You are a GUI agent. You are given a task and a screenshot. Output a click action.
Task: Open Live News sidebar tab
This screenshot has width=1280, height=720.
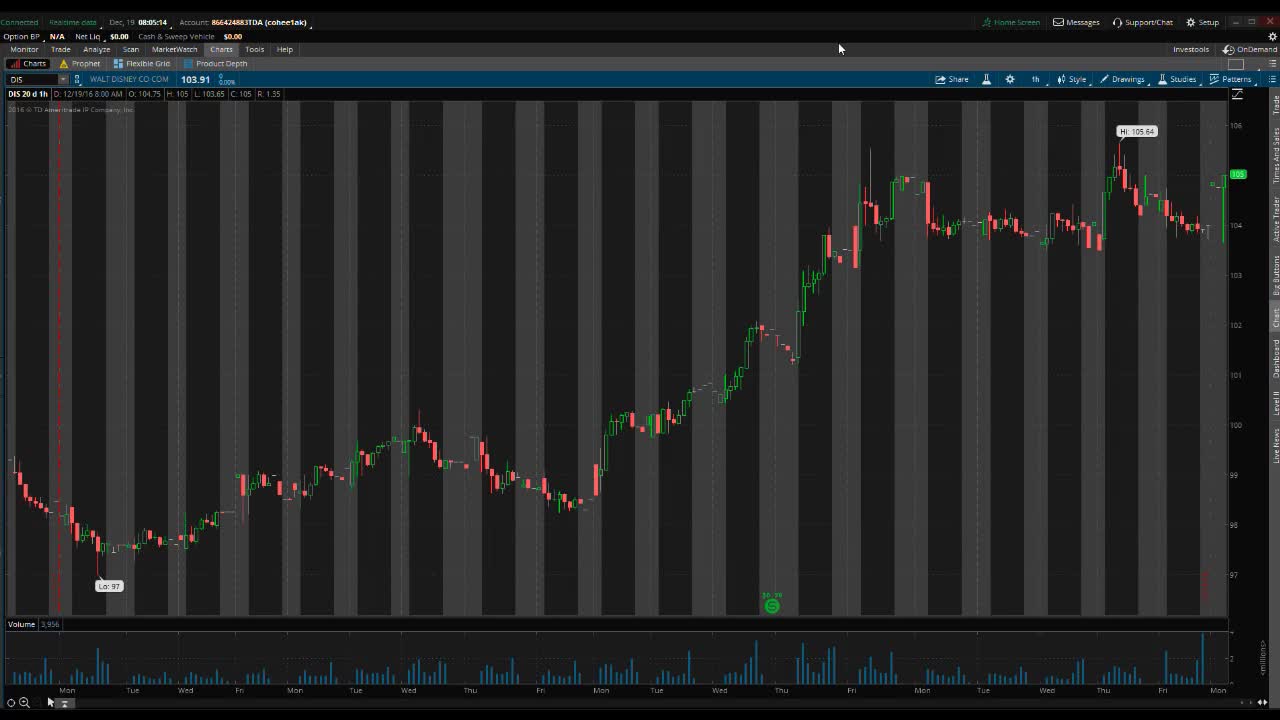pyautogui.click(x=1275, y=445)
